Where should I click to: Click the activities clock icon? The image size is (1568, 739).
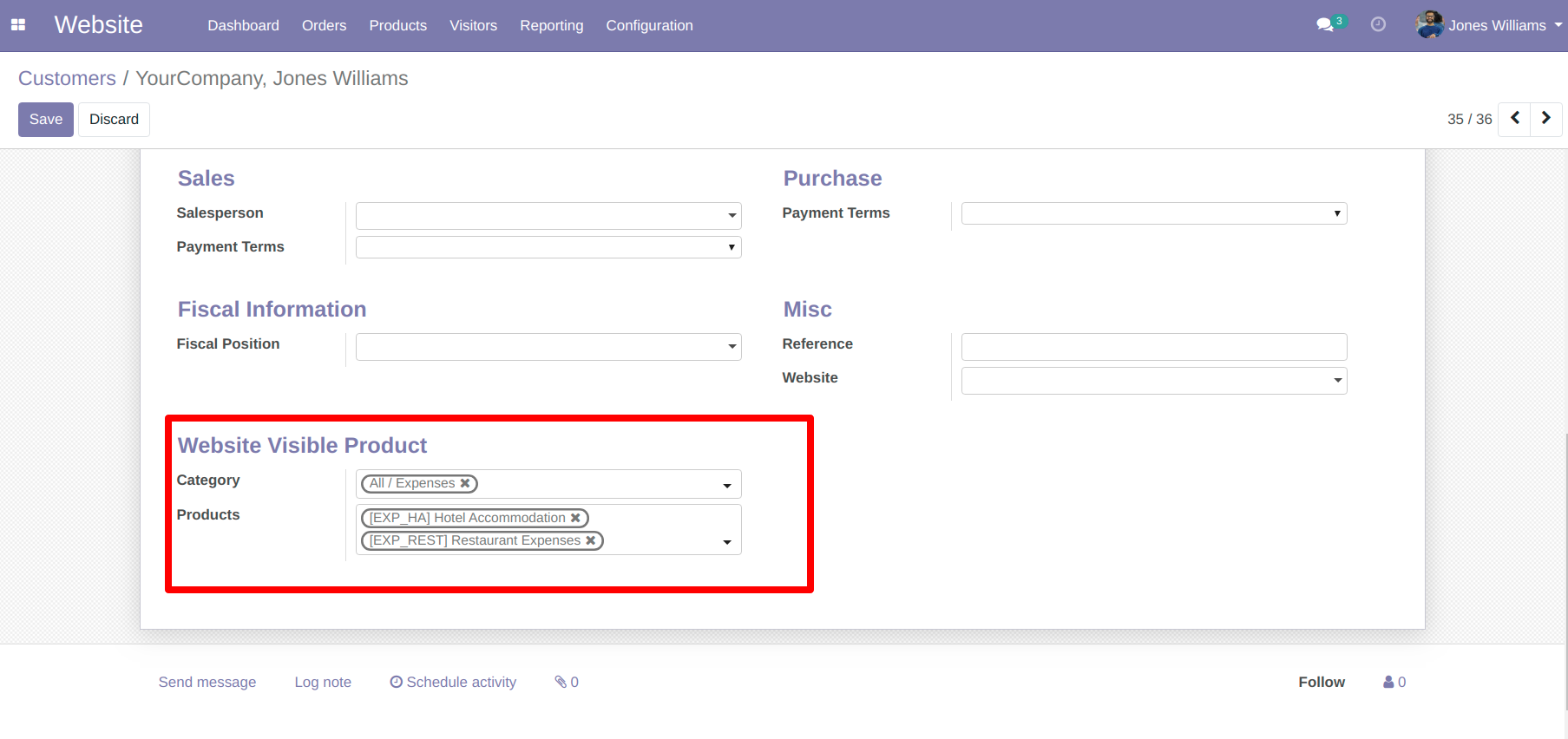tap(1378, 25)
